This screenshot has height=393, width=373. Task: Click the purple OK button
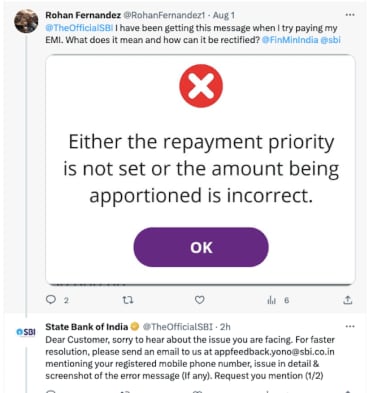coord(201,247)
